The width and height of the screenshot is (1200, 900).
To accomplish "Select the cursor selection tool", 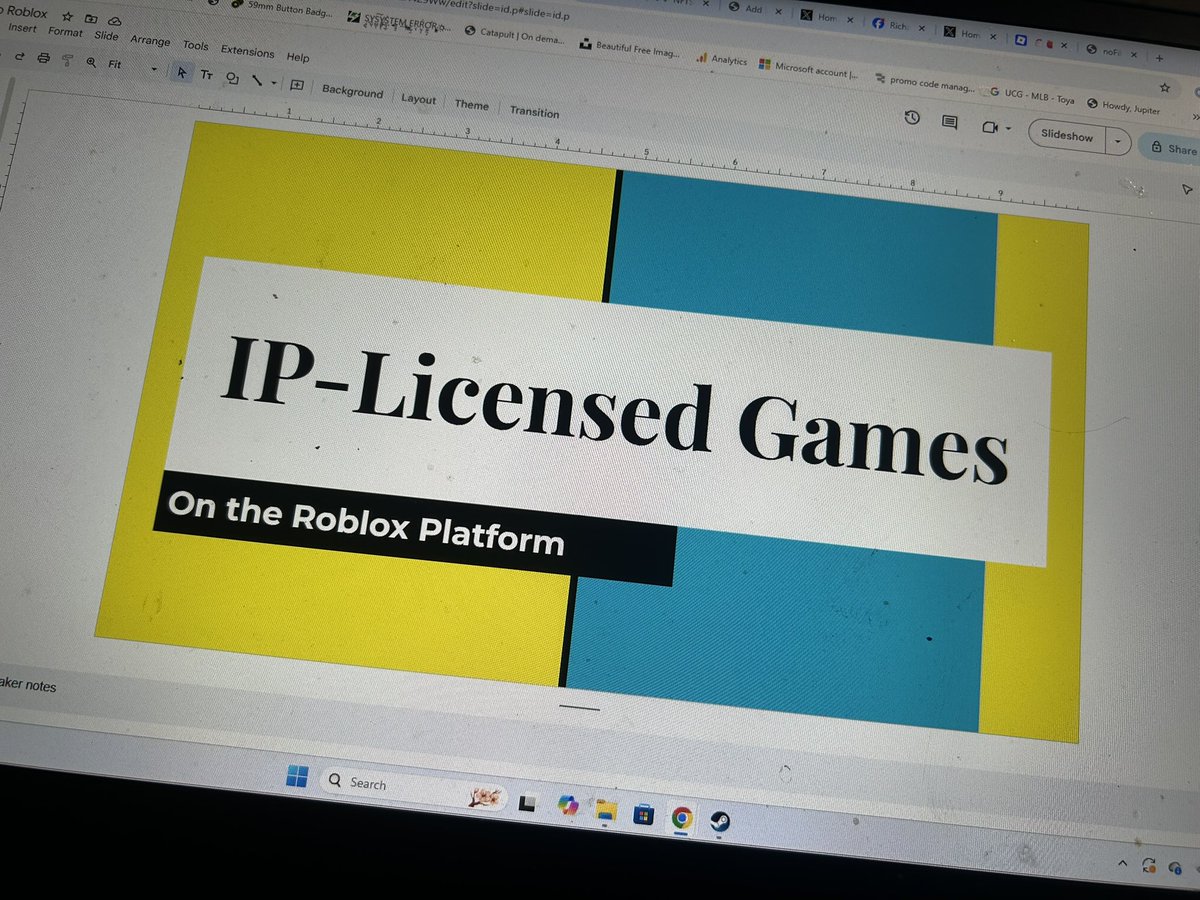I will (182, 72).
